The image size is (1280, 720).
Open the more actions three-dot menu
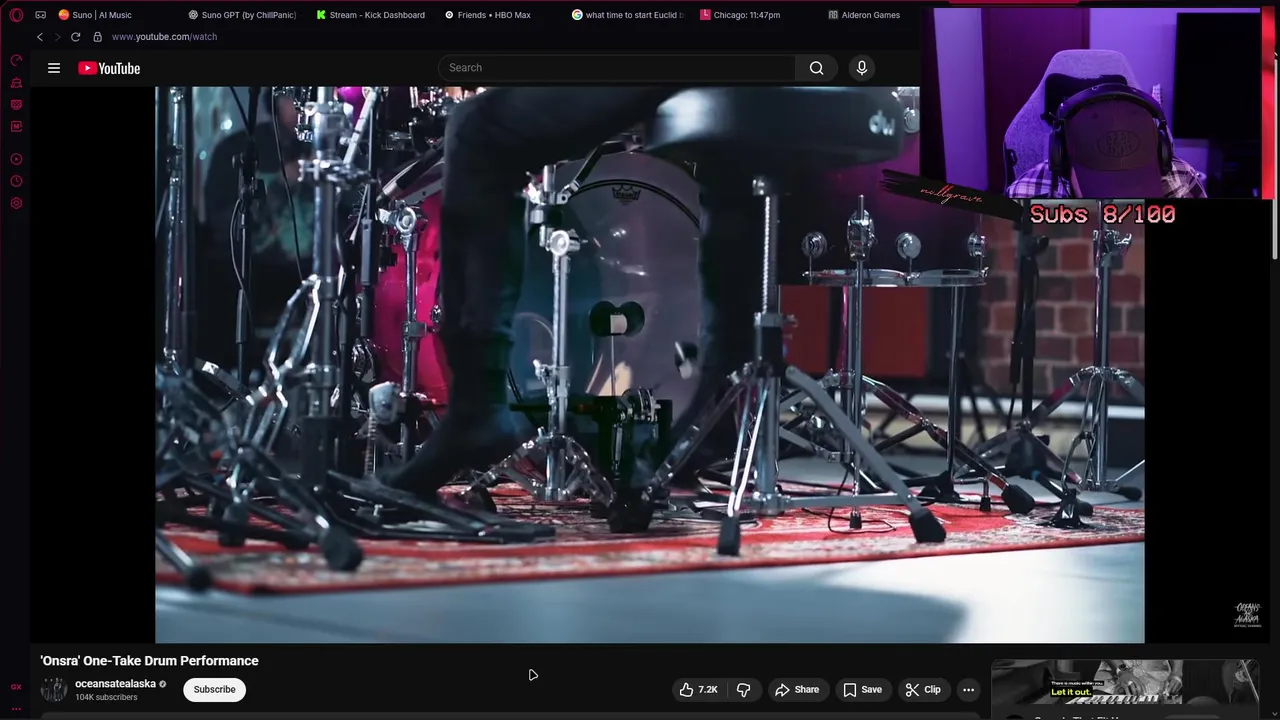click(968, 689)
